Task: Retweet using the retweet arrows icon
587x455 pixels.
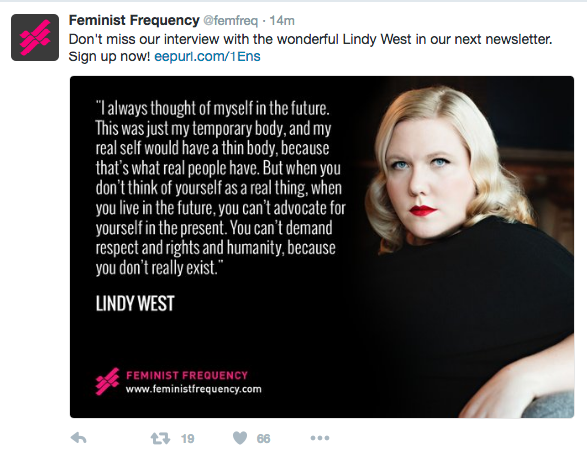Action: pyautogui.click(x=160, y=438)
